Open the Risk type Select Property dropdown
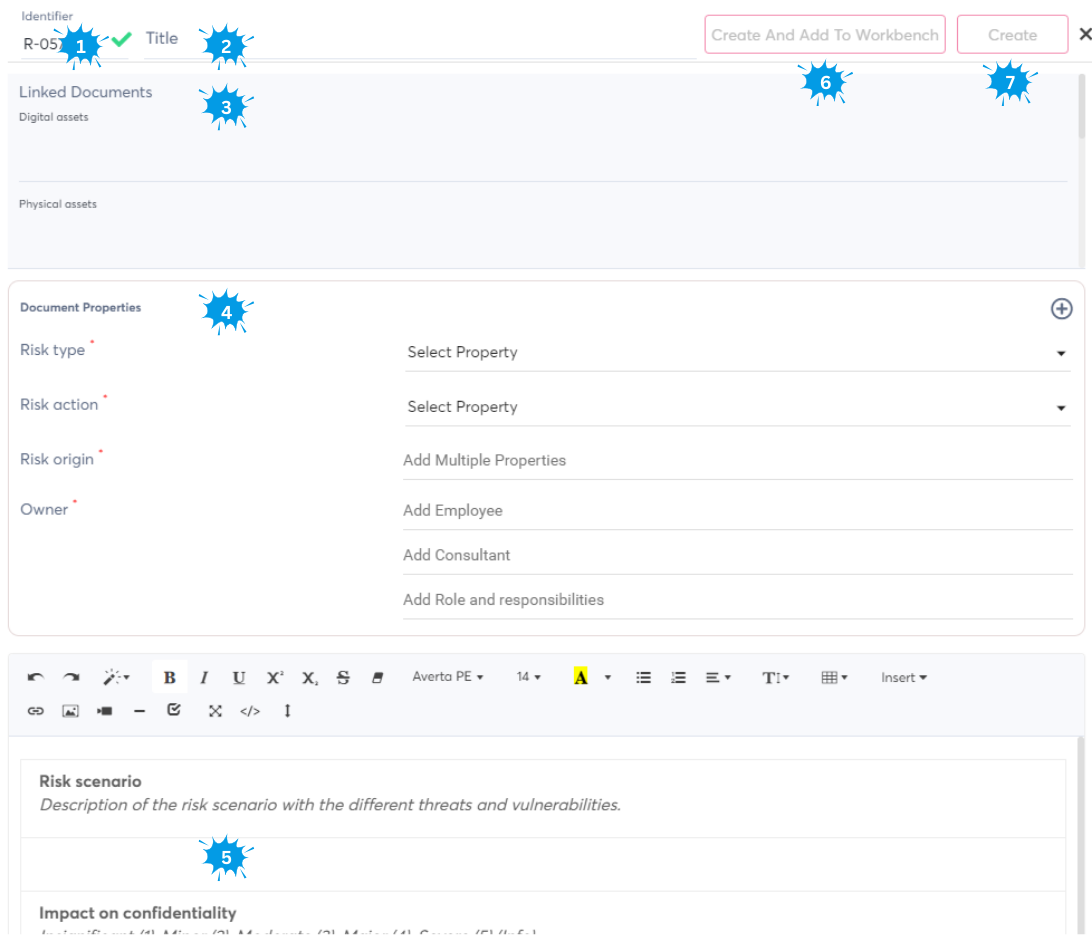Screen dimensions: 1092x943 737,353
